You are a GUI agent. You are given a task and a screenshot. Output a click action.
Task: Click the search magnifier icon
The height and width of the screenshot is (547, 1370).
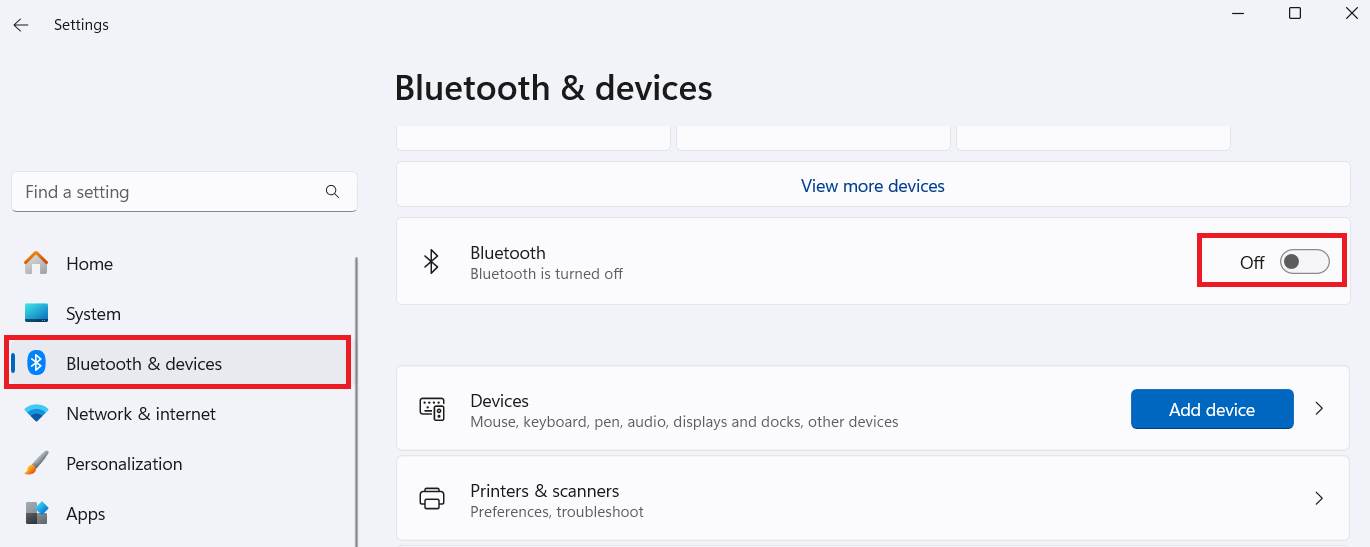[x=333, y=192]
